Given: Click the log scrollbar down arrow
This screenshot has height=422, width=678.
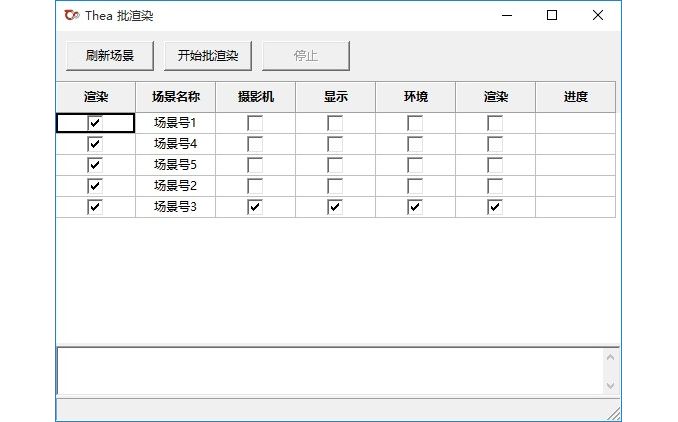Looking at the screenshot, I should pyautogui.click(x=611, y=385).
